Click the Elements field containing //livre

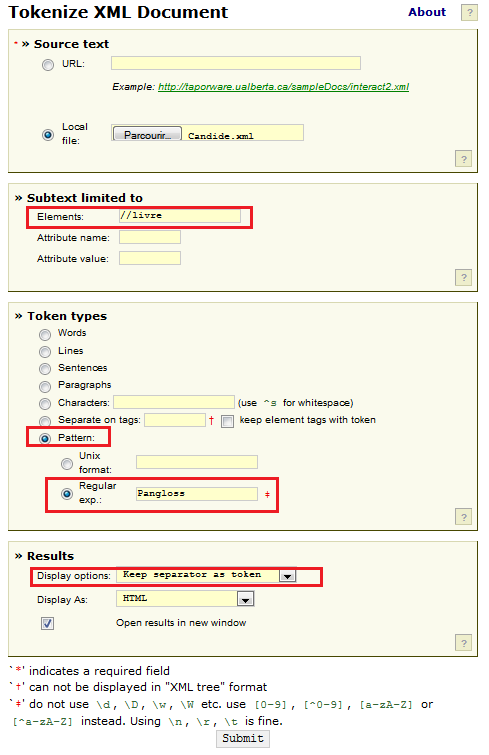point(180,216)
